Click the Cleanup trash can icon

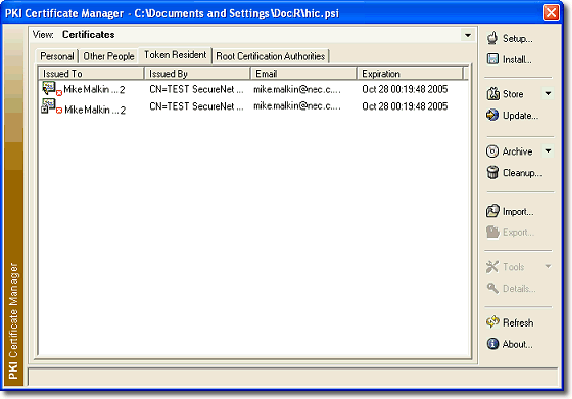pos(492,172)
